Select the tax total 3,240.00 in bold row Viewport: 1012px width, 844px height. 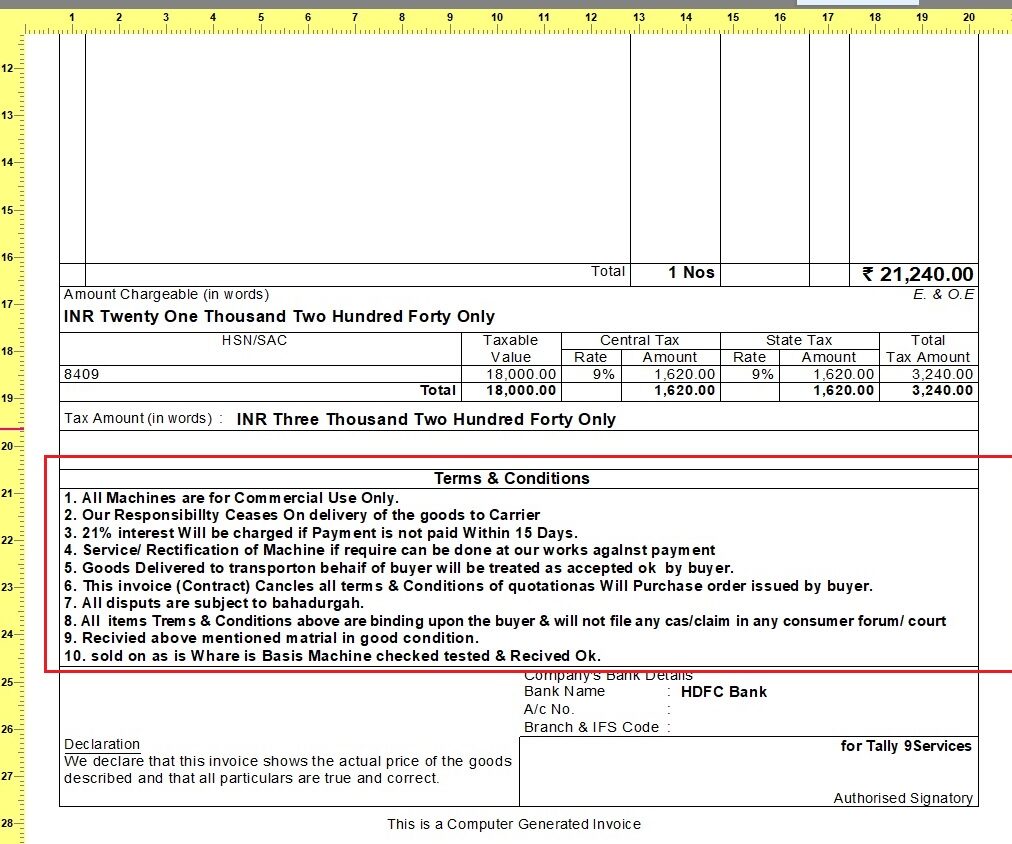click(x=942, y=390)
